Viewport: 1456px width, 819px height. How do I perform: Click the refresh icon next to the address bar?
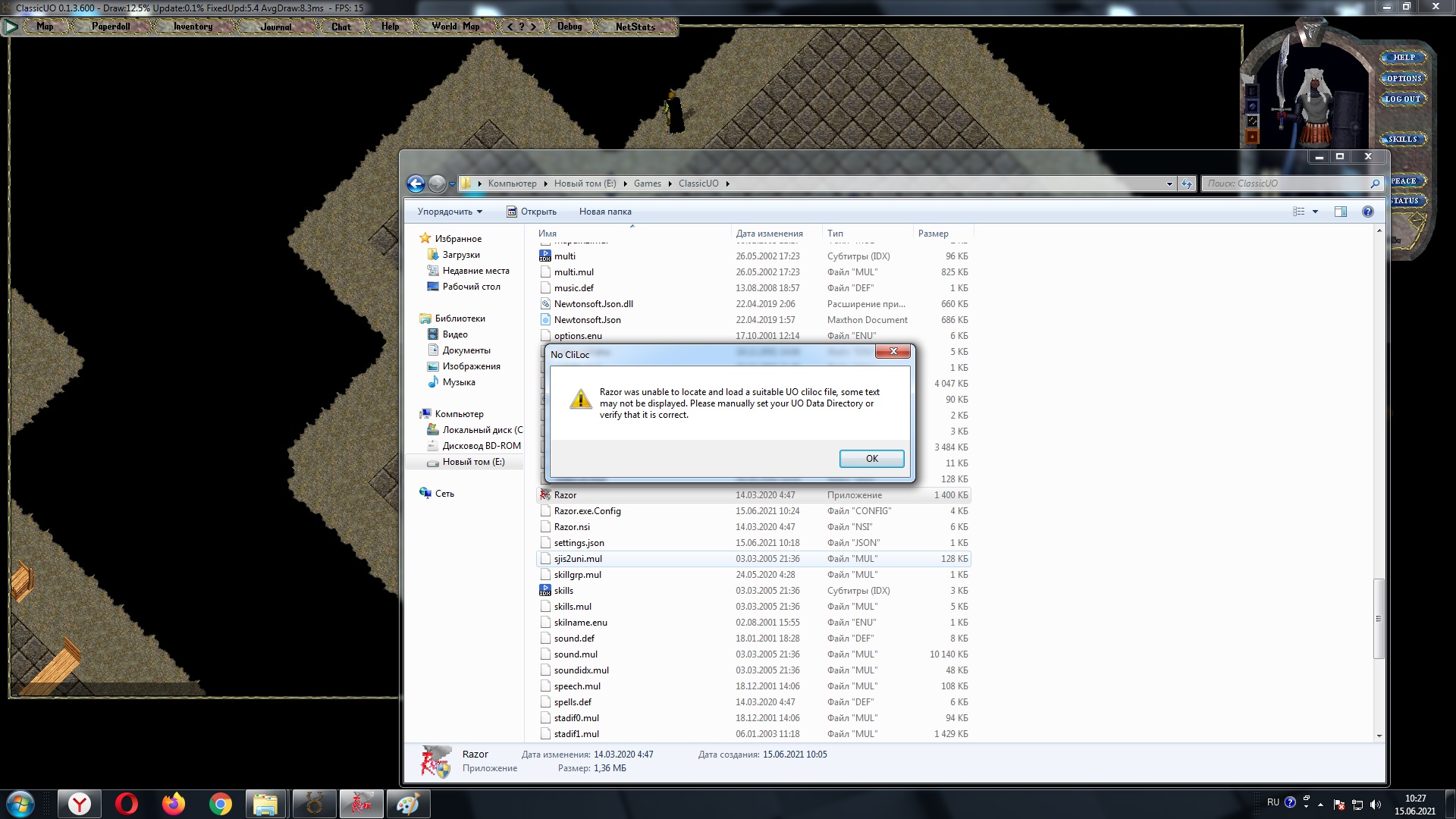[x=1187, y=184]
